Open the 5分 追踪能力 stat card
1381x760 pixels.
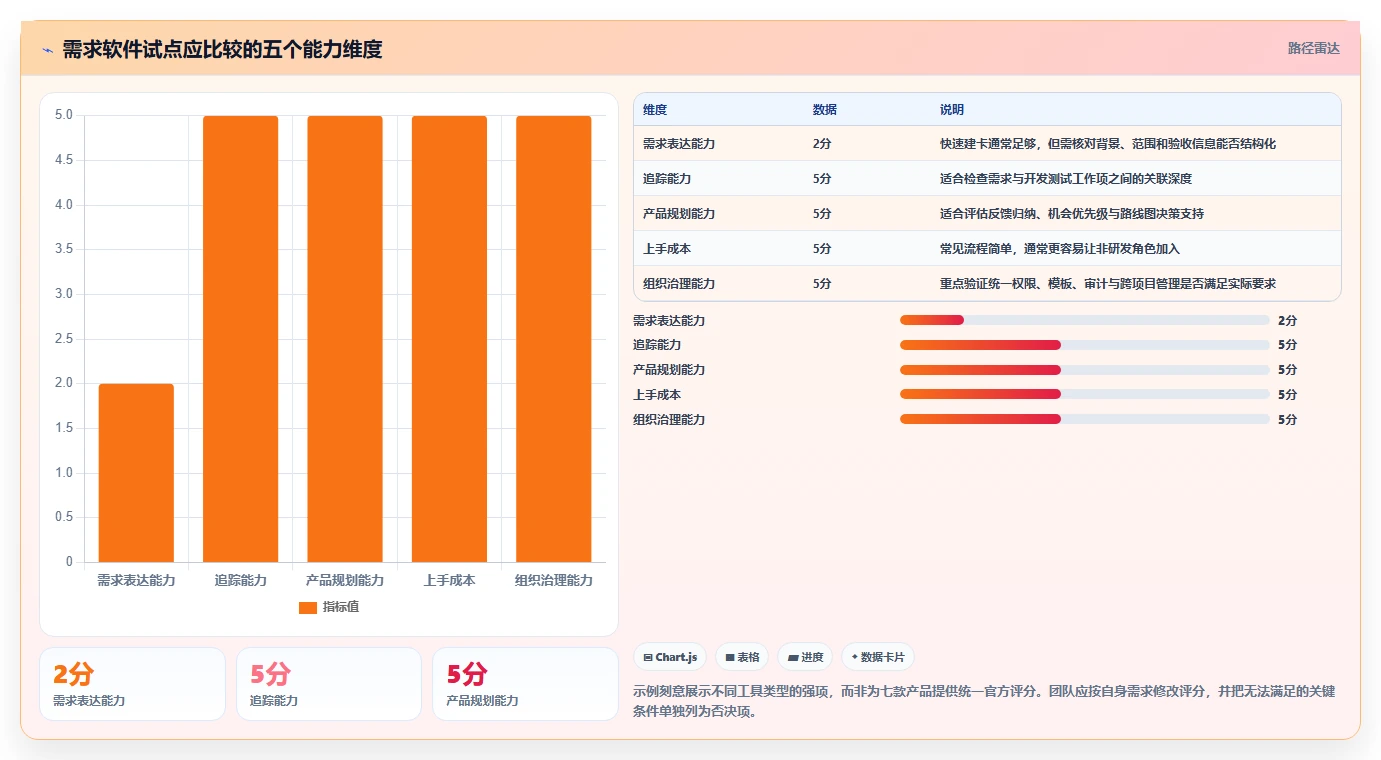(x=329, y=684)
